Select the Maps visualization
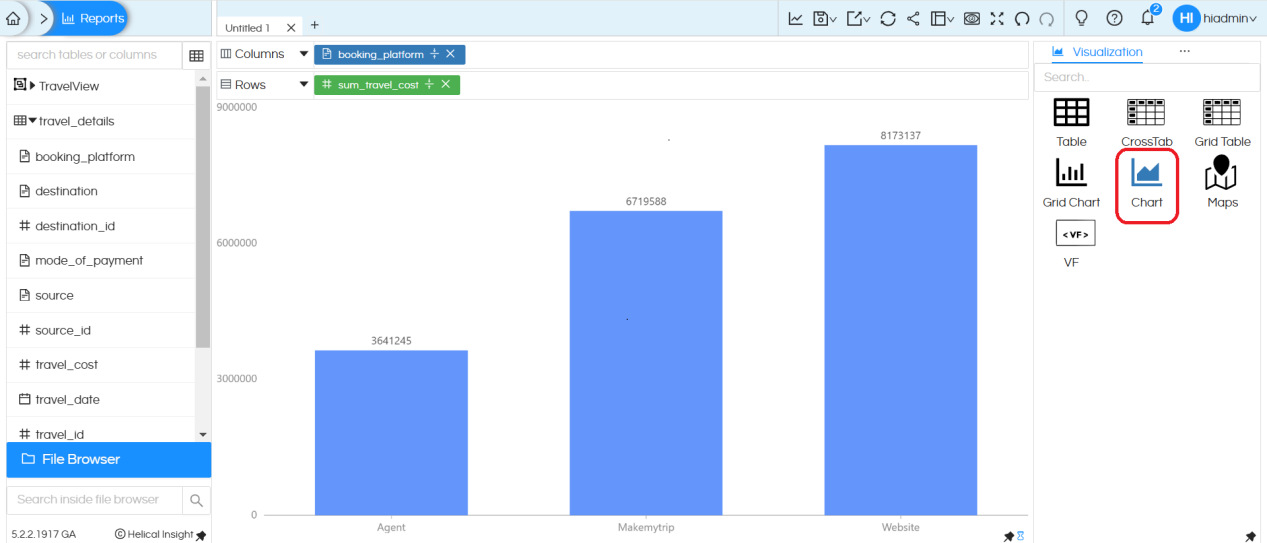This screenshot has height=543, width=1267. coord(1222,183)
